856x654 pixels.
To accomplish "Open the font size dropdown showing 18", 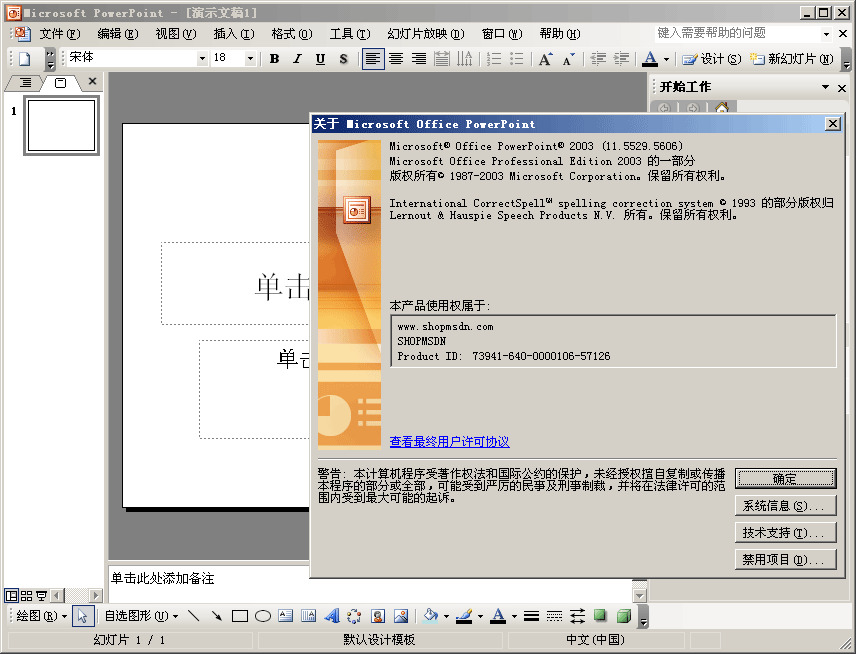I will click(250, 58).
